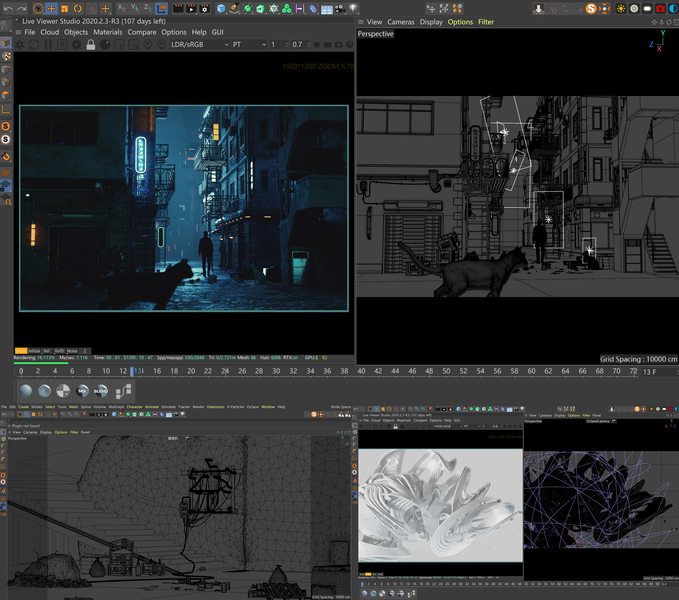This screenshot has width=679, height=600.
Task: Click the Octane Mix material icon
Action: (82, 391)
